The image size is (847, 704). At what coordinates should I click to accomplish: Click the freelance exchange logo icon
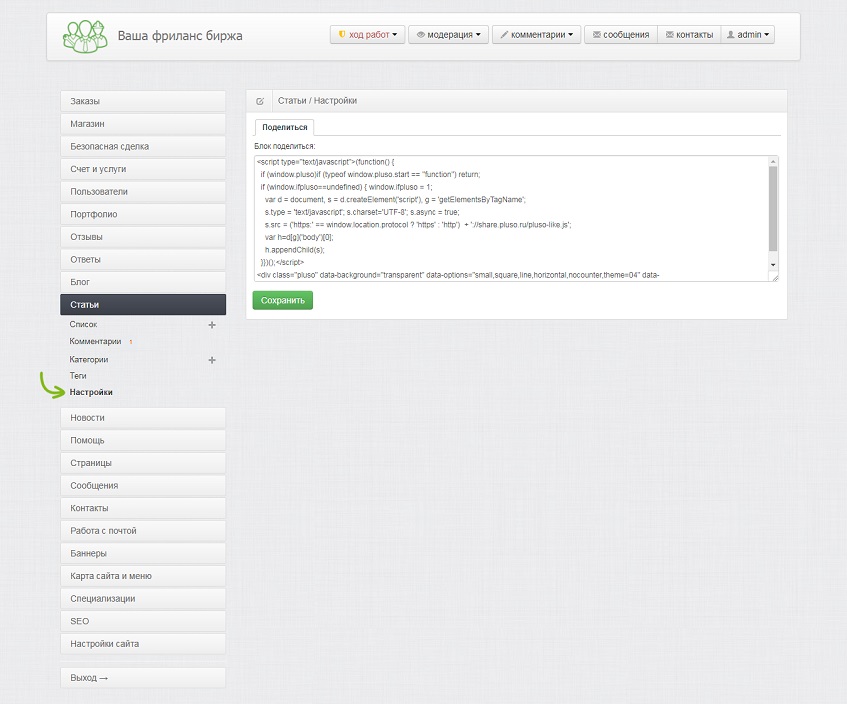coord(85,36)
